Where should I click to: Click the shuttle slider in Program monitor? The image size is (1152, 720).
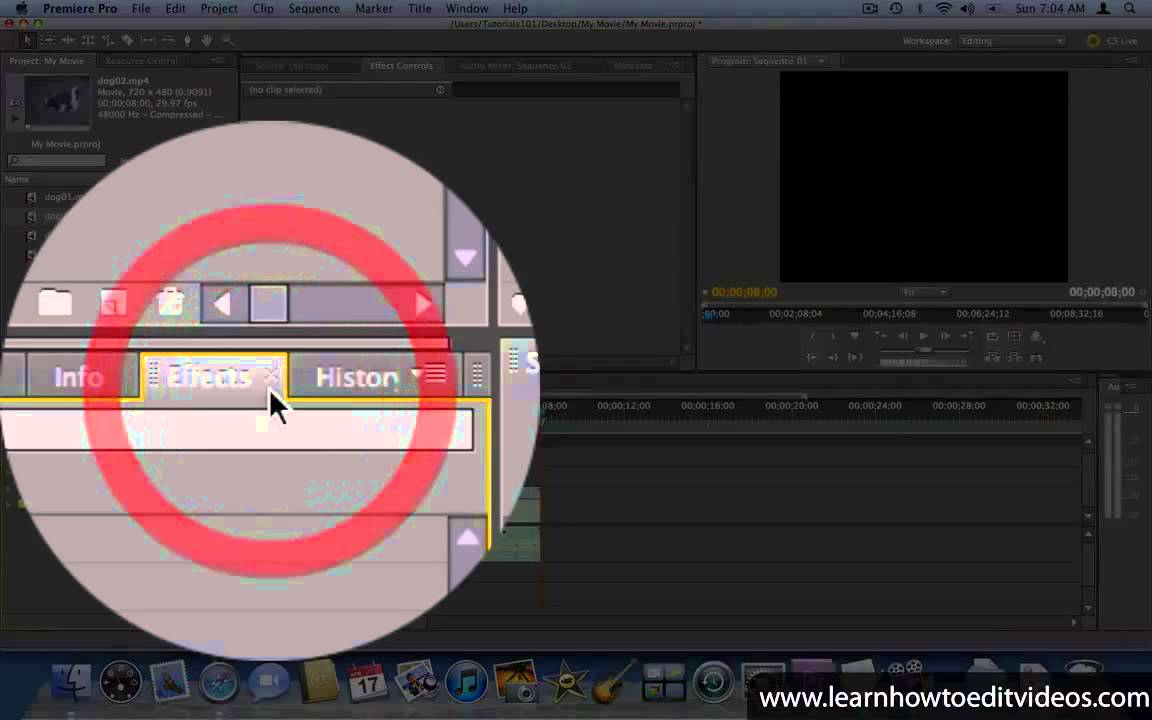pyautogui.click(x=924, y=350)
